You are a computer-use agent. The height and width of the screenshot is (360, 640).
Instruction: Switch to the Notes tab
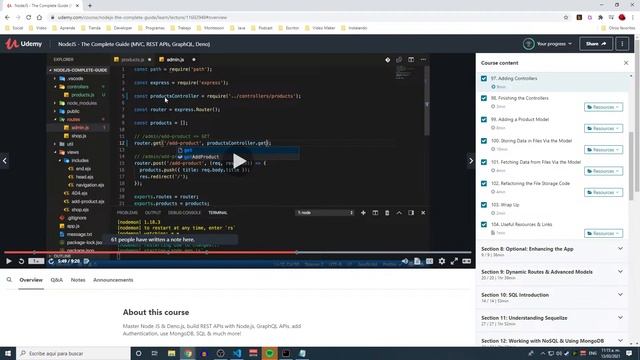tap(78, 280)
